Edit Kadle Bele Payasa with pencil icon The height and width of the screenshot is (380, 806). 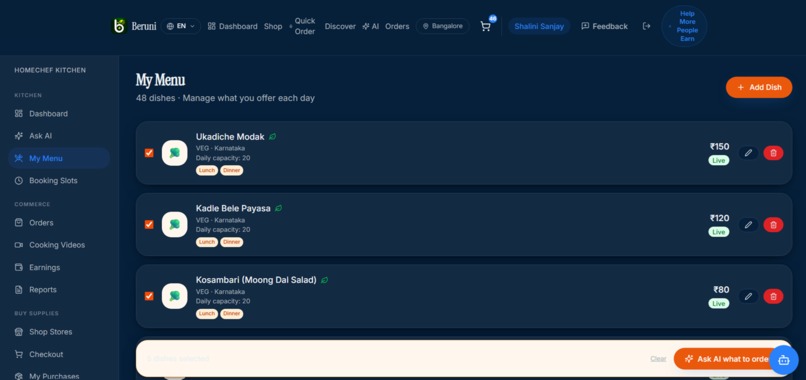point(748,224)
